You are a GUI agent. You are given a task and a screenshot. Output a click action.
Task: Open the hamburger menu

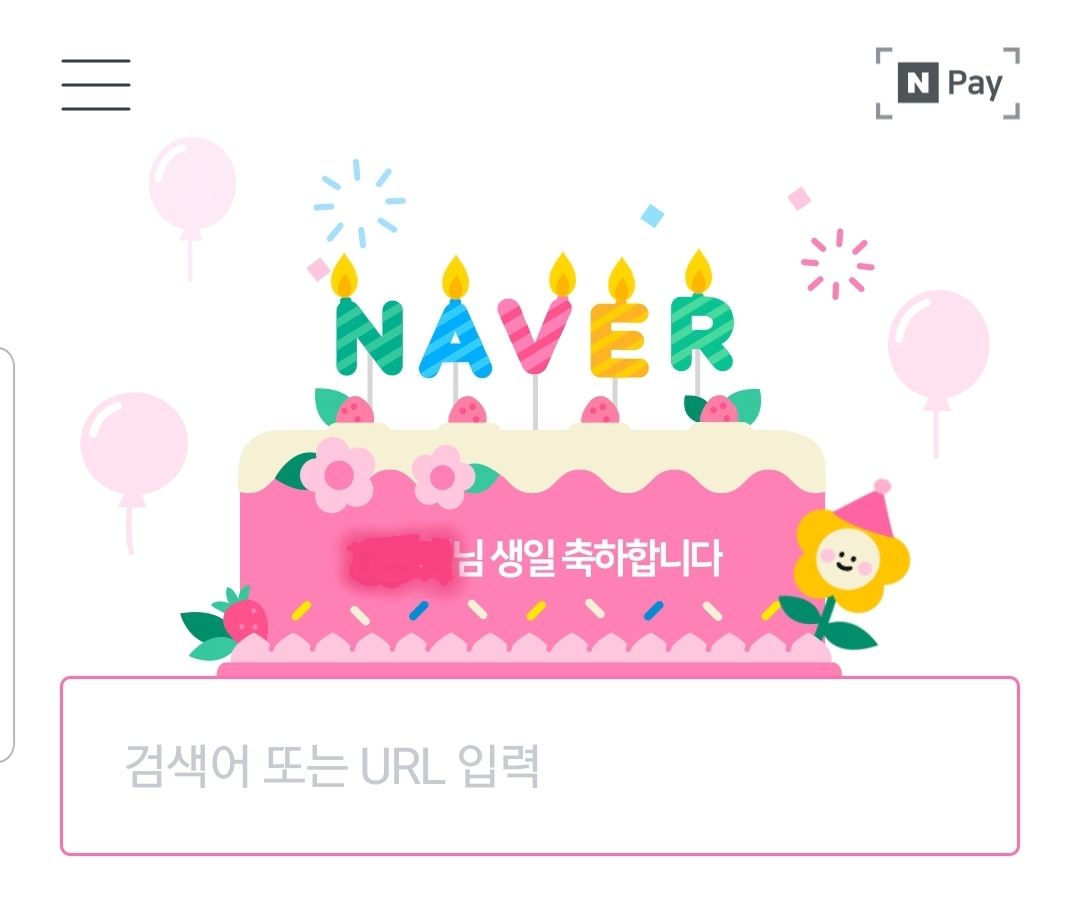pos(96,84)
